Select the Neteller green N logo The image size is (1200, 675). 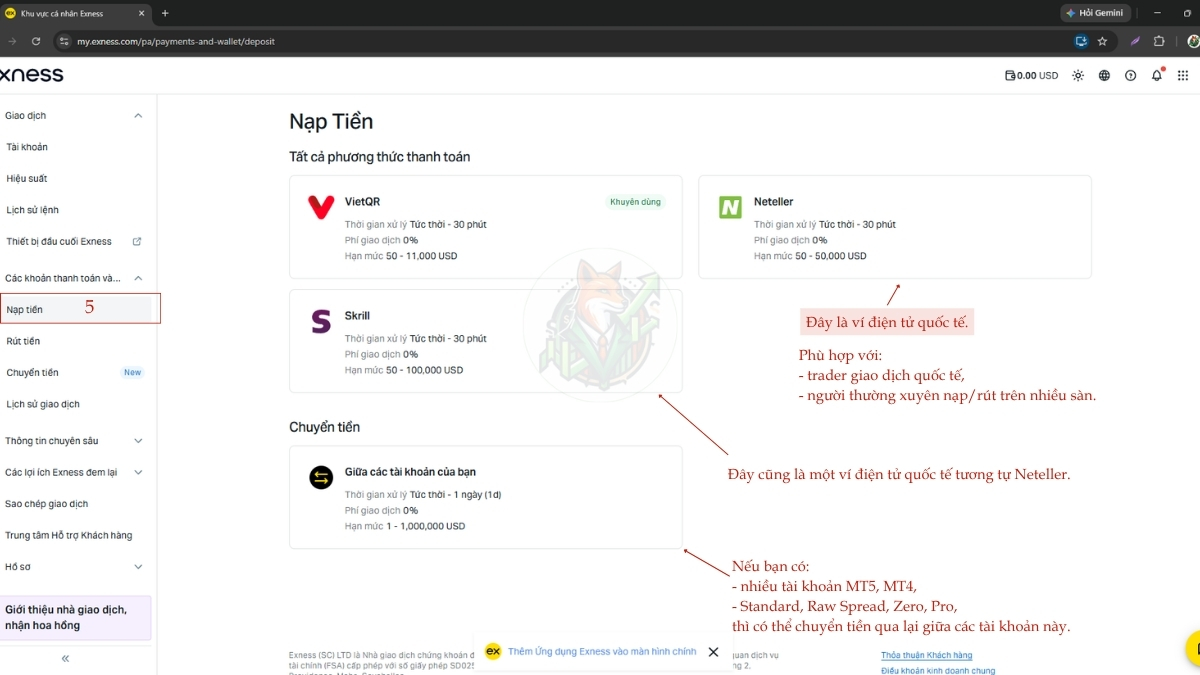pyautogui.click(x=730, y=207)
